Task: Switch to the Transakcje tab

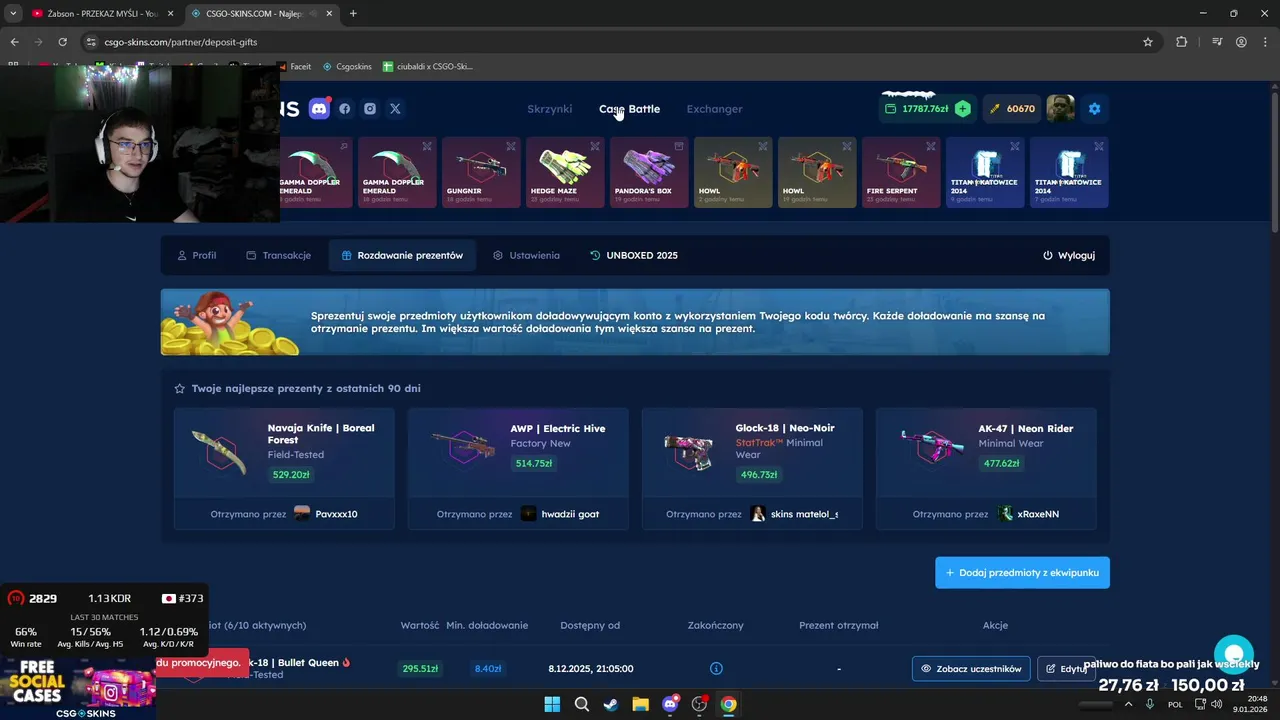Action: [x=279, y=255]
